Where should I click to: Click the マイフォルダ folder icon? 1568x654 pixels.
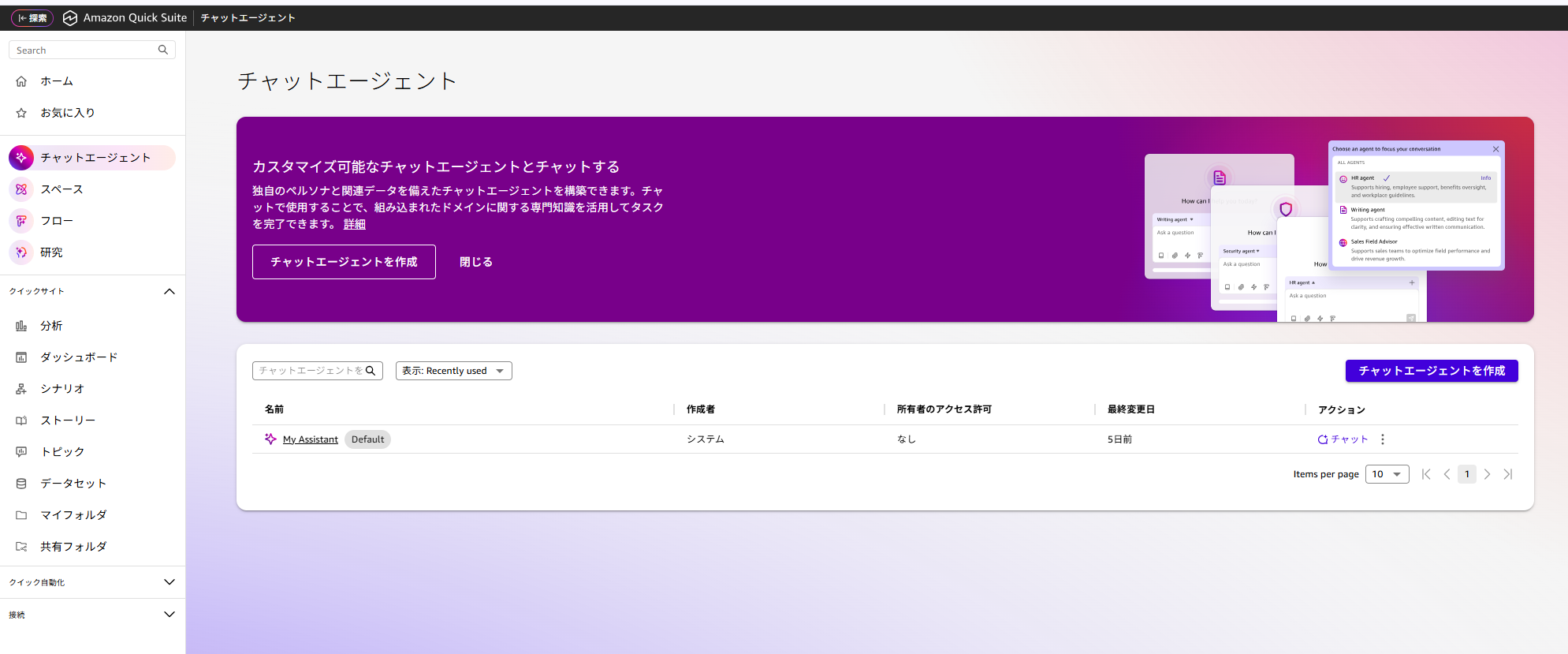[x=21, y=515]
